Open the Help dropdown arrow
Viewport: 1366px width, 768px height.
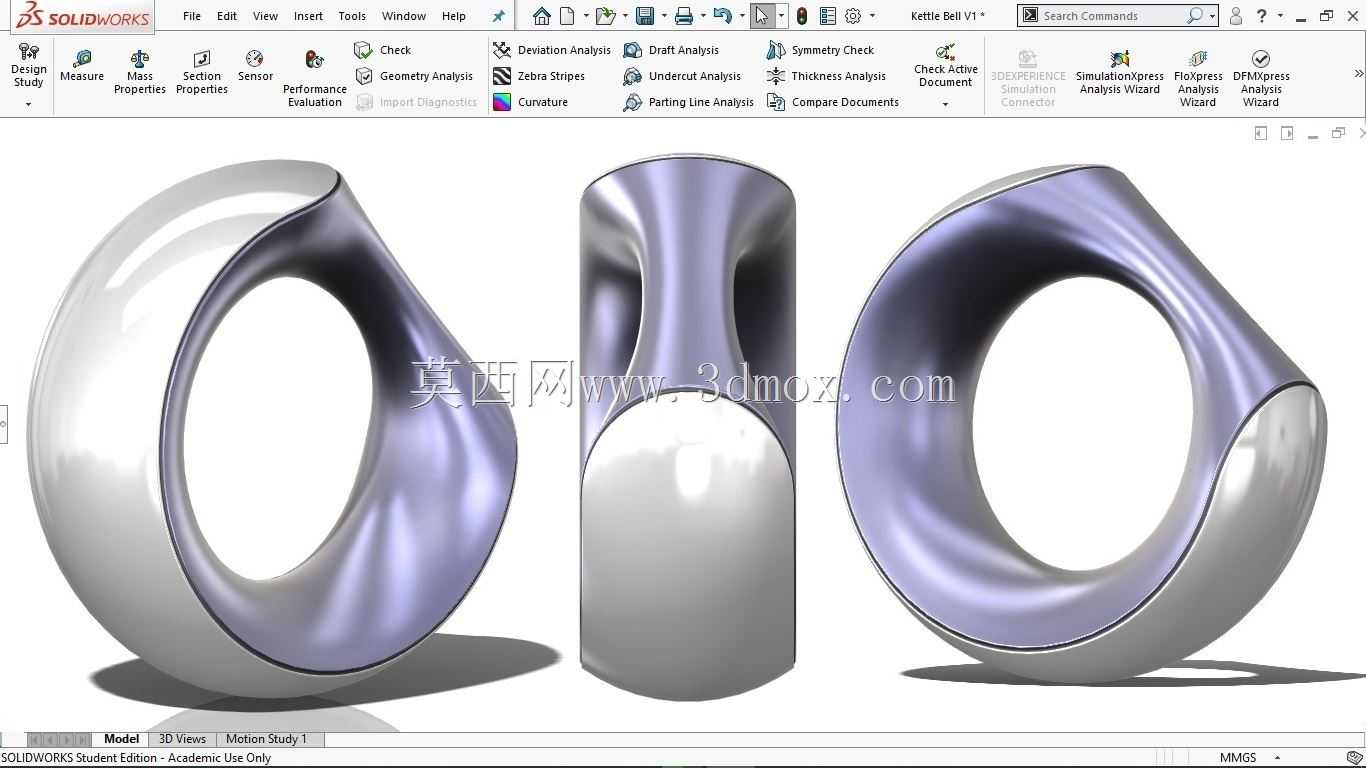[x=1280, y=16]
